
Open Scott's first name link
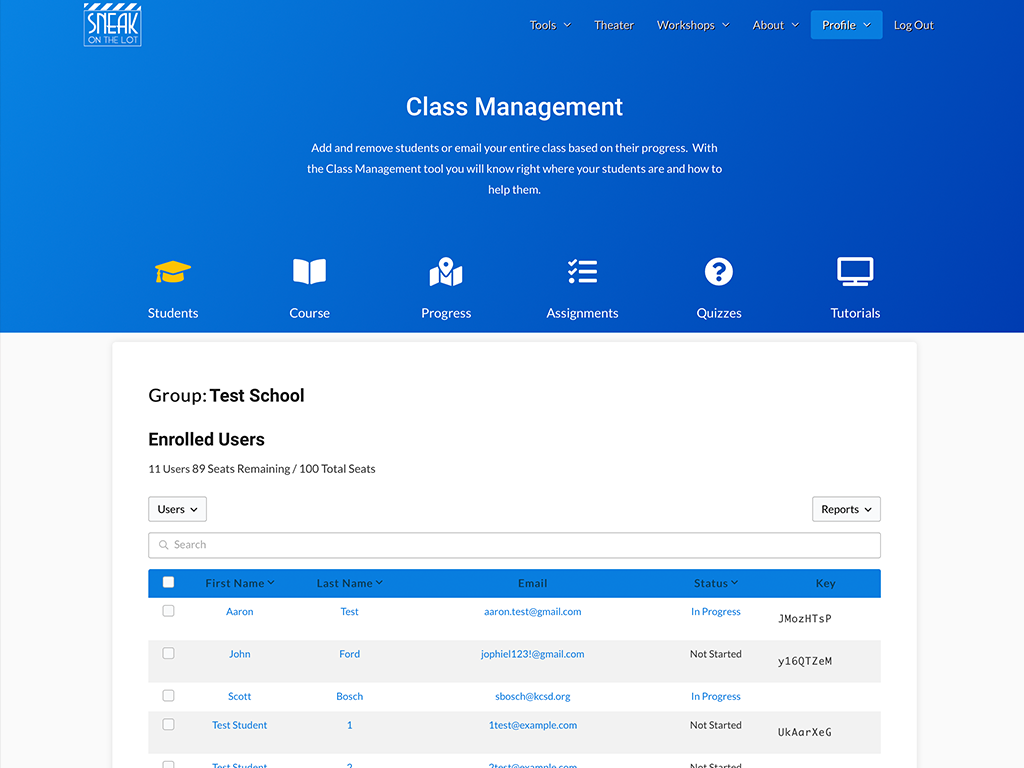(x=240, y=696)
